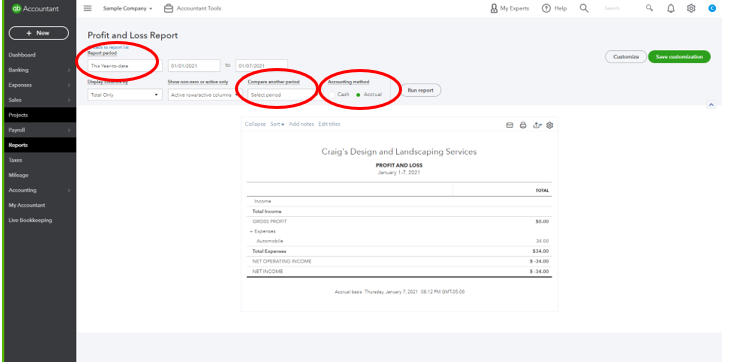Export the report using export icon

coord(537,125)
